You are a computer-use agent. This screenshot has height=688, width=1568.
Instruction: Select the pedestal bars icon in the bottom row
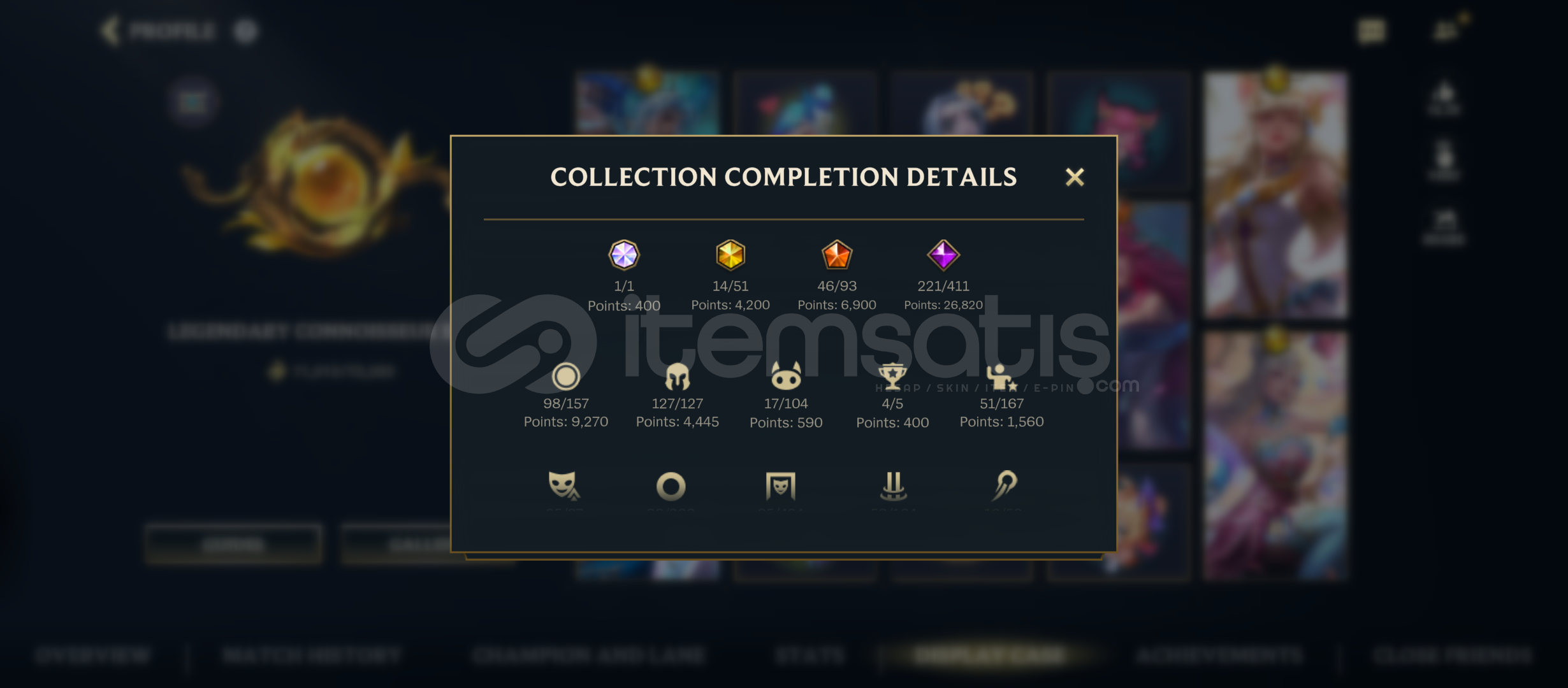pyautogui.click(x=894, y=486)
